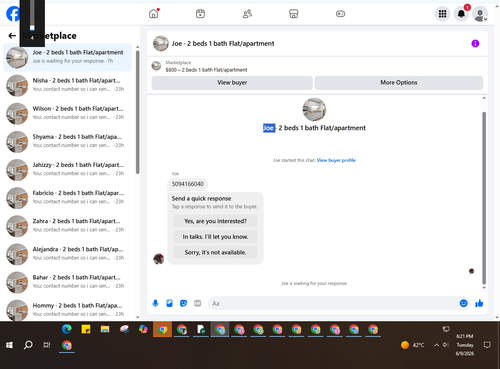Open Sticky Notes from the taskbar

click(86, 329)
